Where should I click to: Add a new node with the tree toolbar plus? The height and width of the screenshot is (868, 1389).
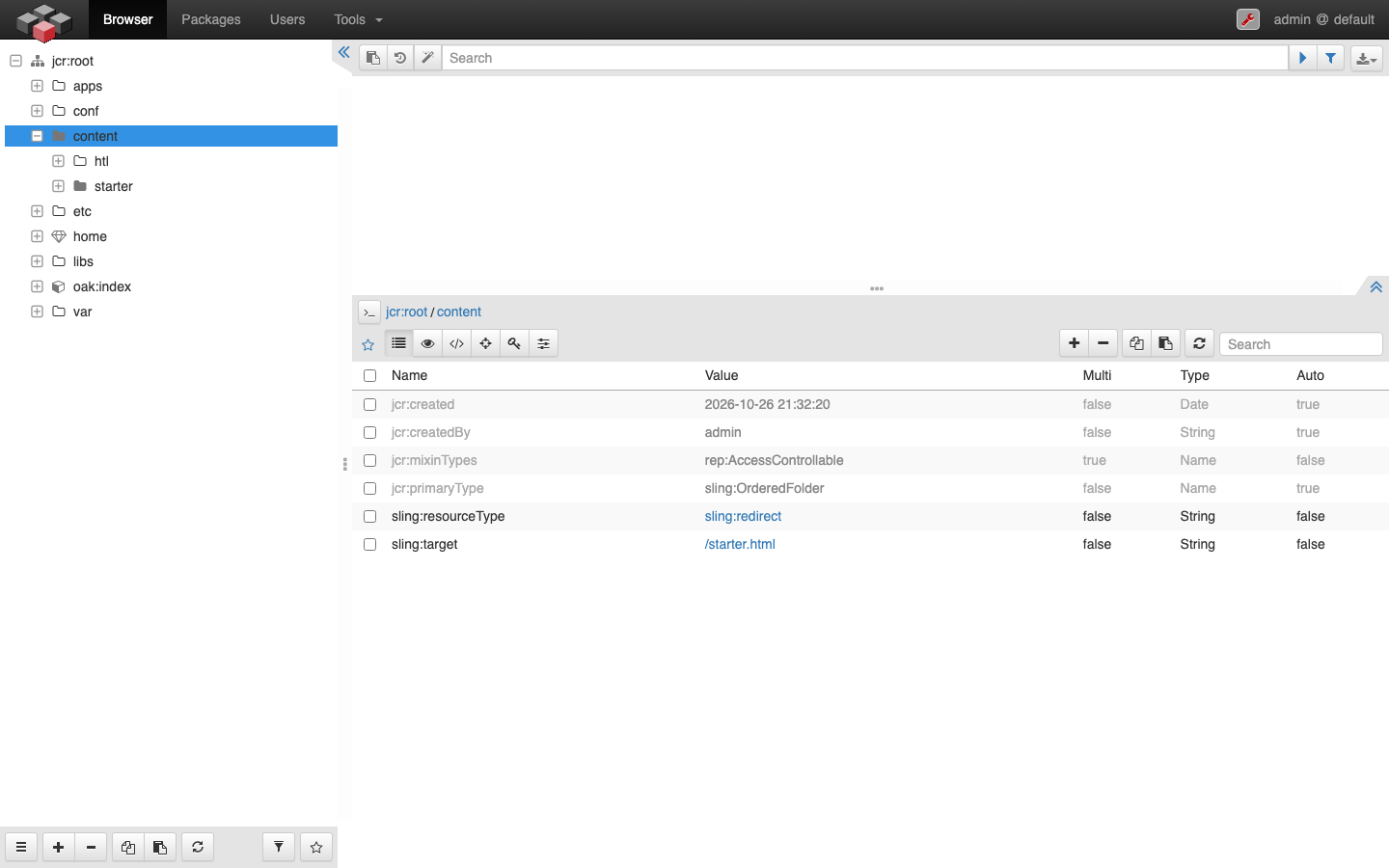59,847
